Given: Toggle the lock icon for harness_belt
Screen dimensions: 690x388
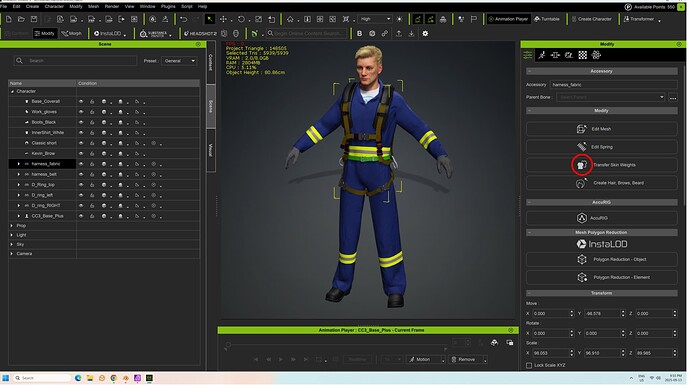Looking at the screenshot, I should [x=92, y=175].
